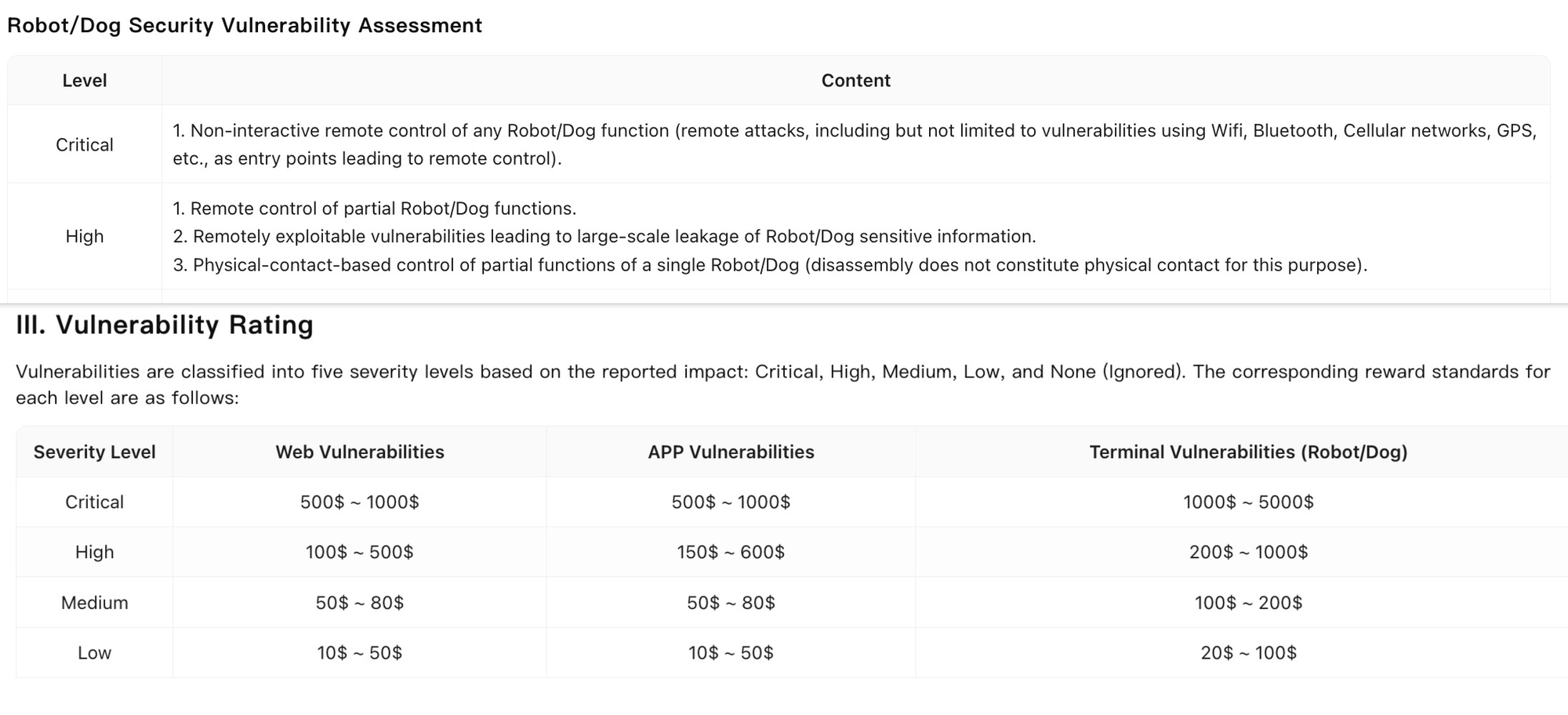Click the '20$ ~ 100$' reward cell
Screen dimensions: 1568x715
1248,653
